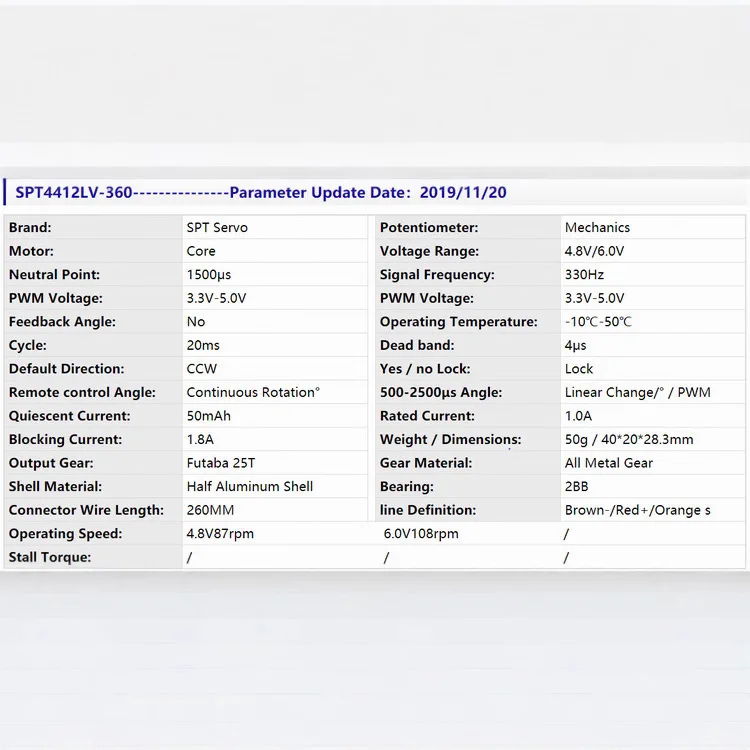Select the 'Motor:' label
The height and width of the screenshot is (750, 750).
click(x=31, y=251)
